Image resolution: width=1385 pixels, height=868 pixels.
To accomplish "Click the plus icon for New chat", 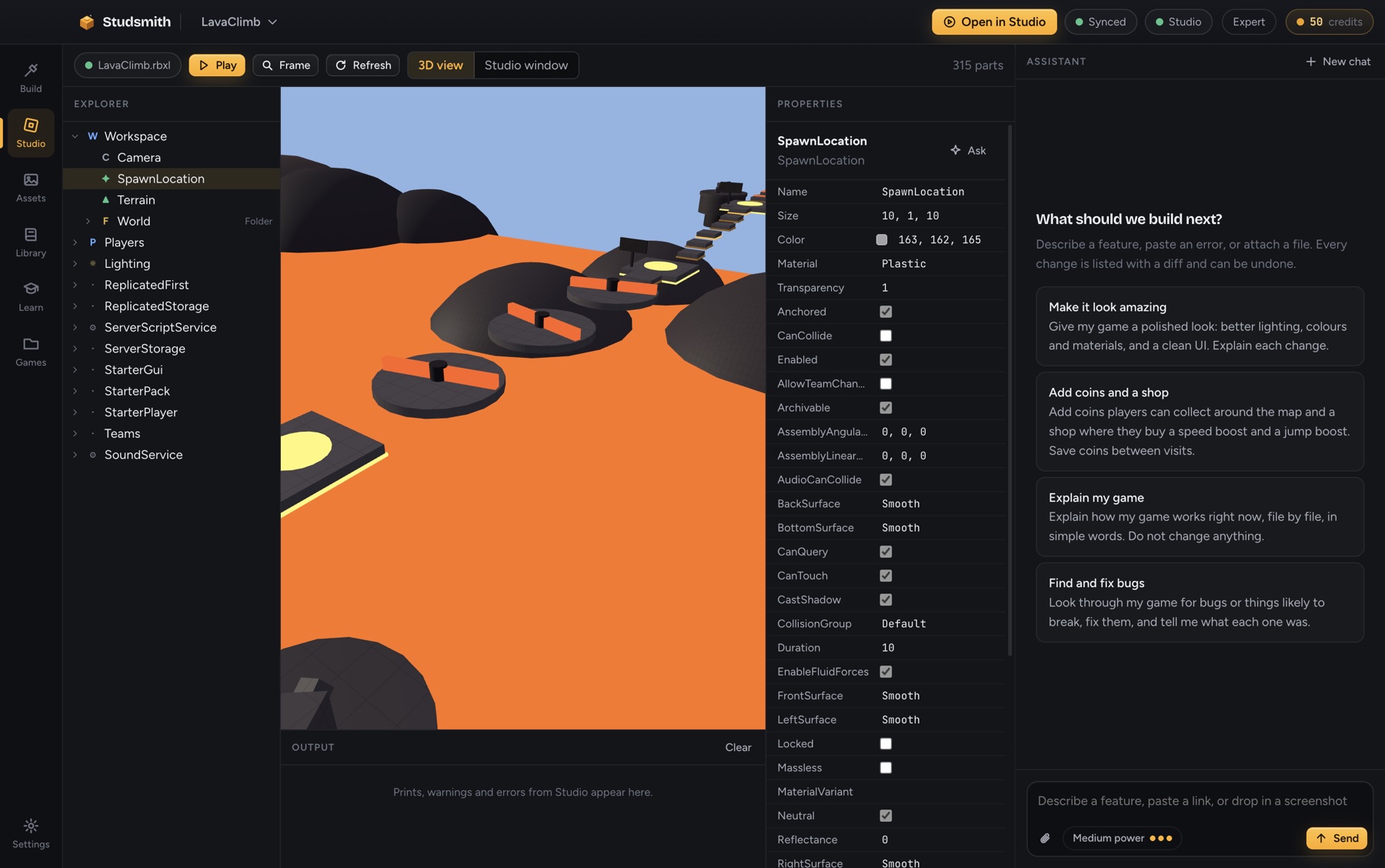I will coord(1310,62).
